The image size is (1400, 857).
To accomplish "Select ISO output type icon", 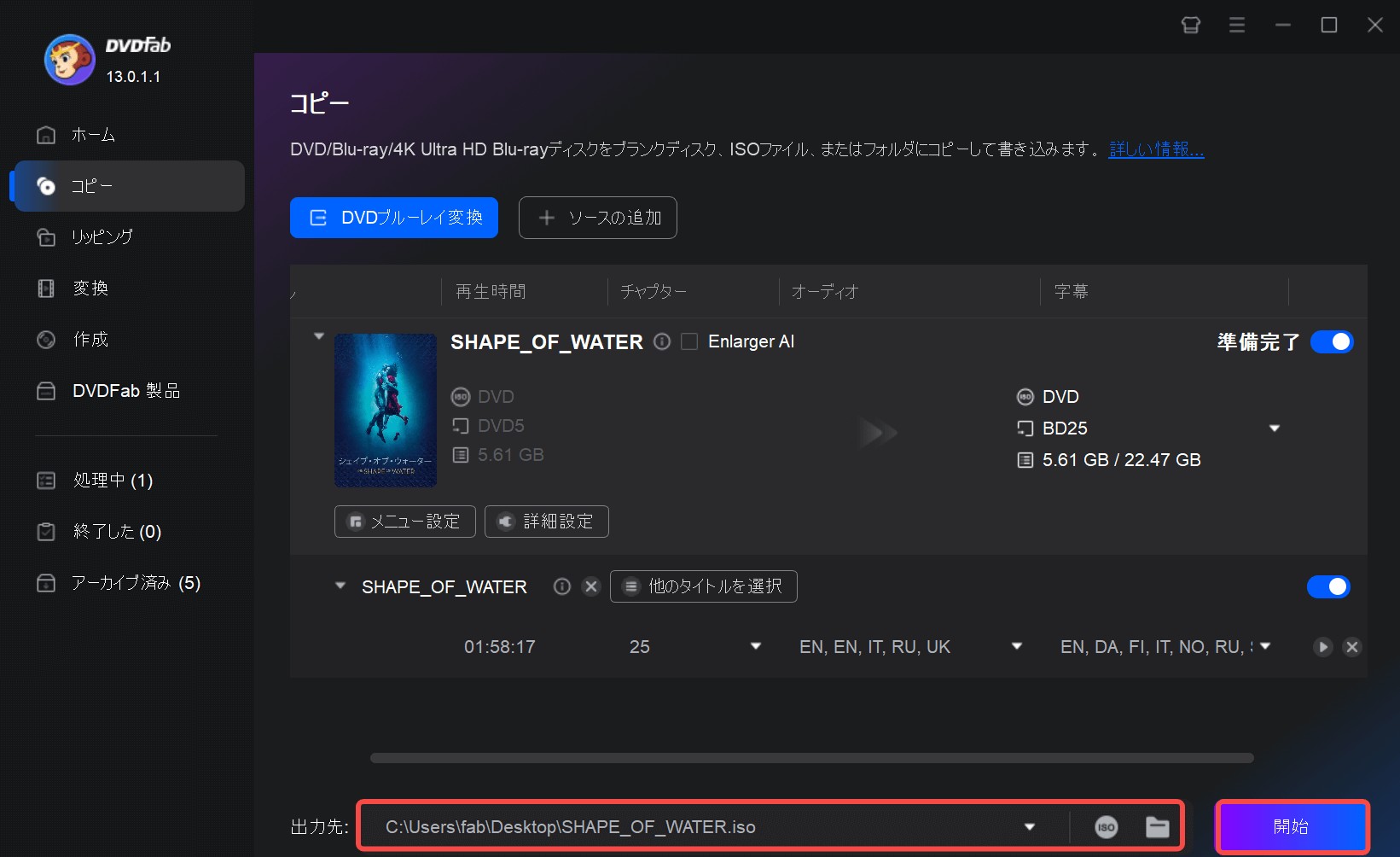I will tap(1106, 826).
